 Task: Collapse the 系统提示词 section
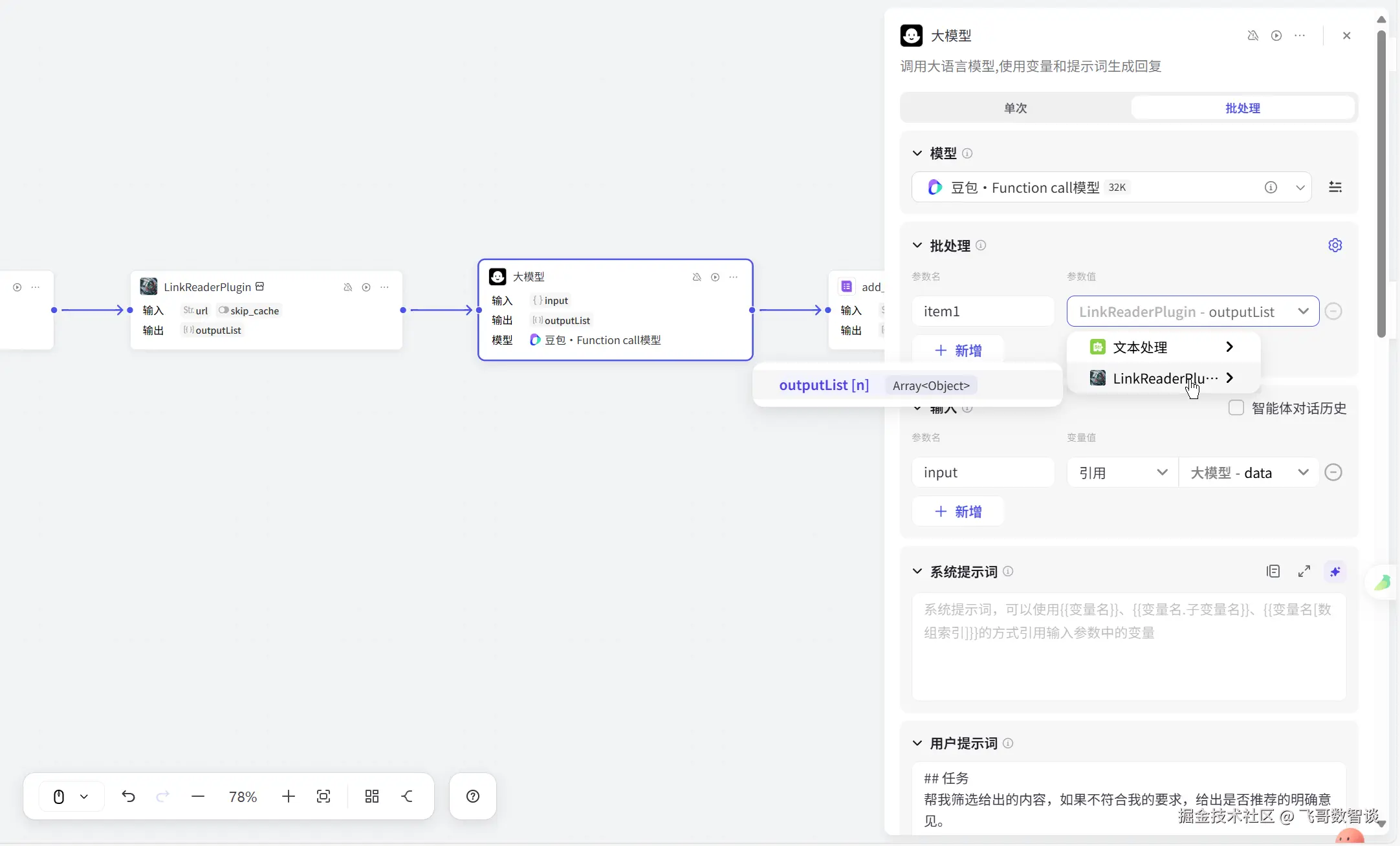click(x=917, y=571)
